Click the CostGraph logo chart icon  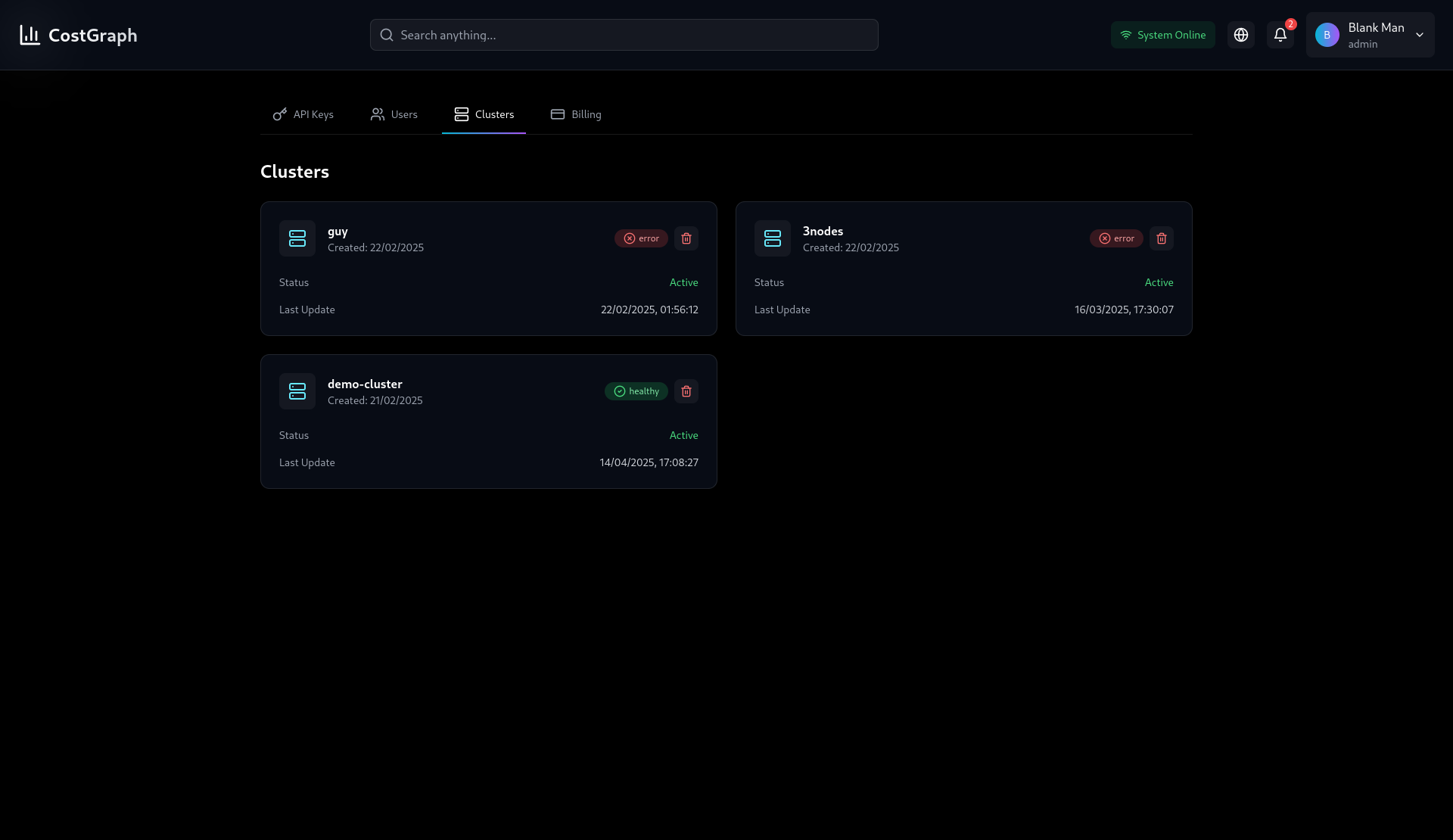[30, 35]
